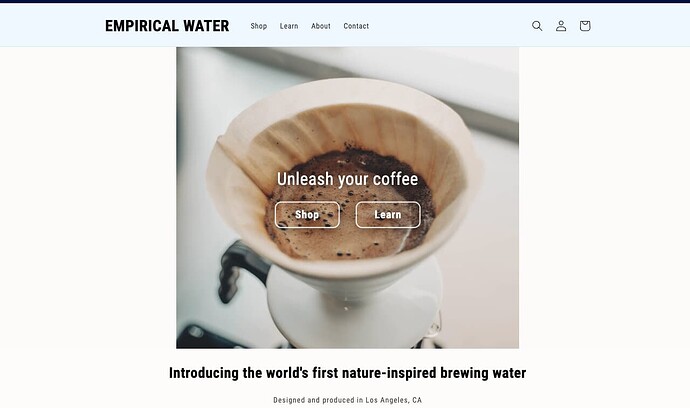The width and height of the screenshot is (690, 408).
Task: Click the word 'WATER' in the site logo
Action: (206, 26)
